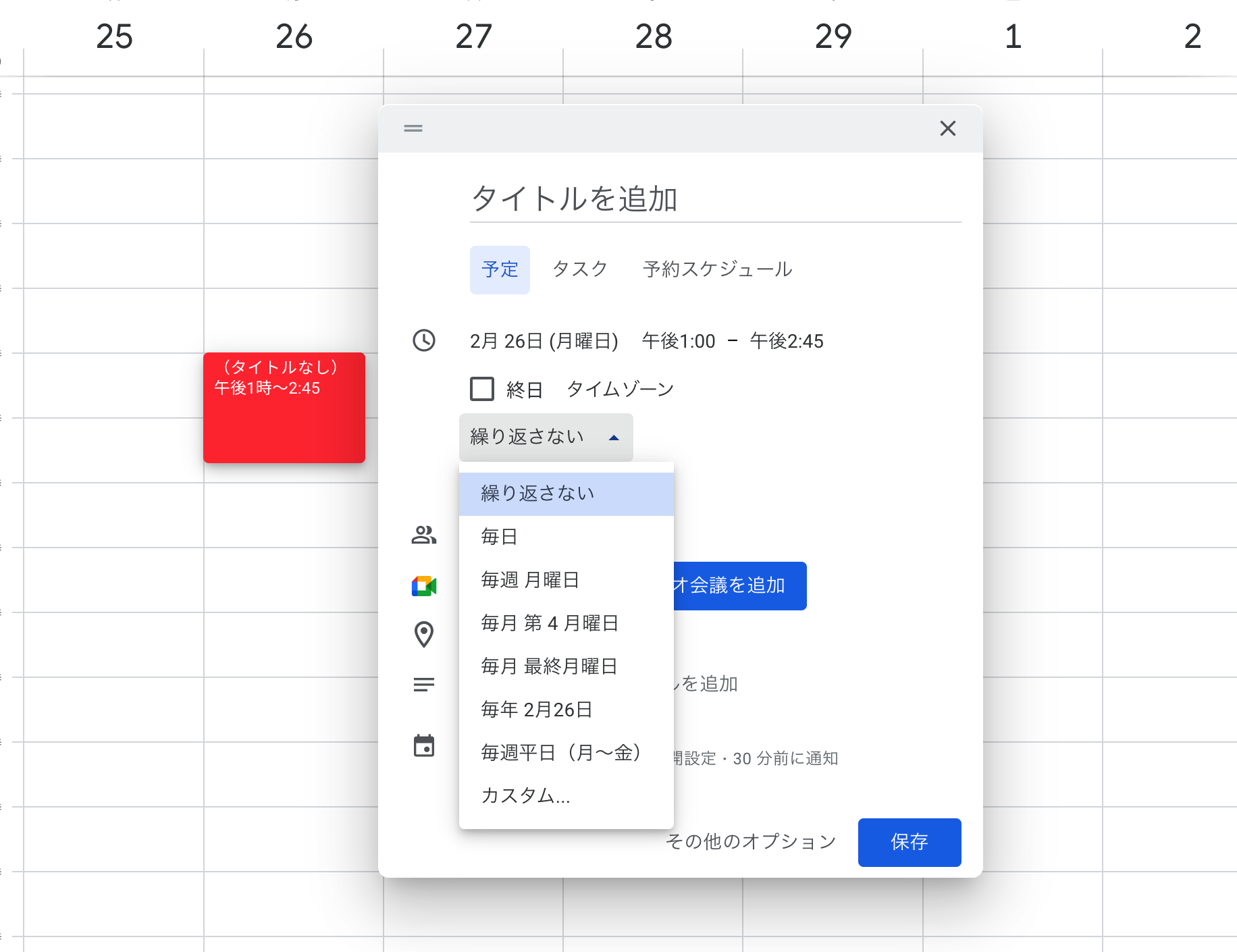Select day 1 column header

click(x=1013, y=36)
